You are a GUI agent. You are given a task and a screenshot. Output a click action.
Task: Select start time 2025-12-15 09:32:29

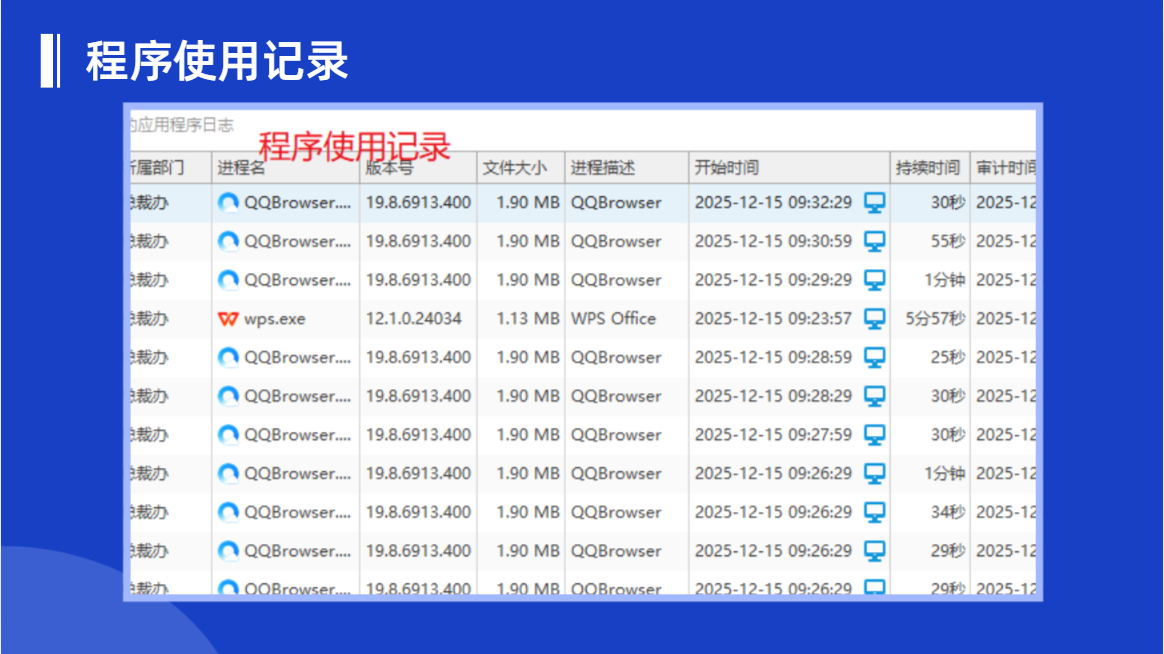pyautogui.click(x=773, y=203)
